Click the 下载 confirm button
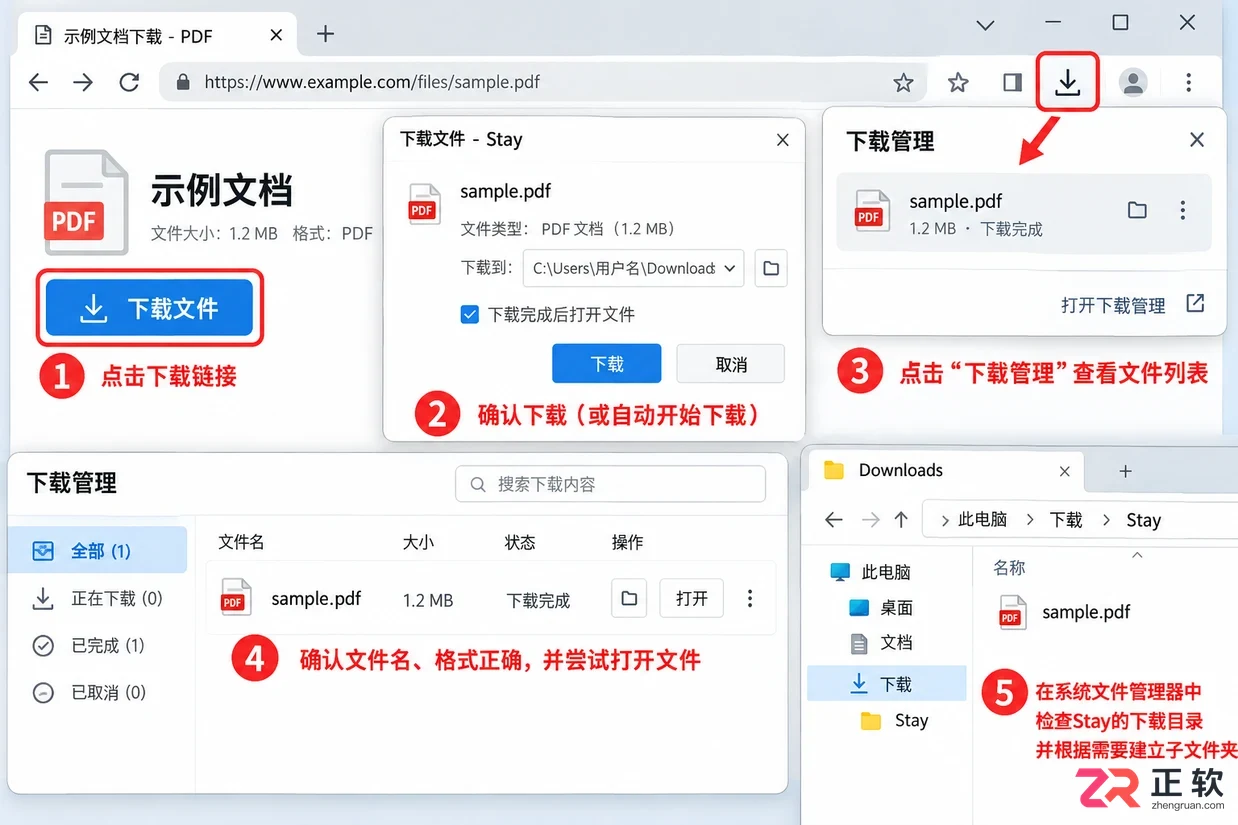Viewport: 1238px width, 825px height. pos(607,364)
